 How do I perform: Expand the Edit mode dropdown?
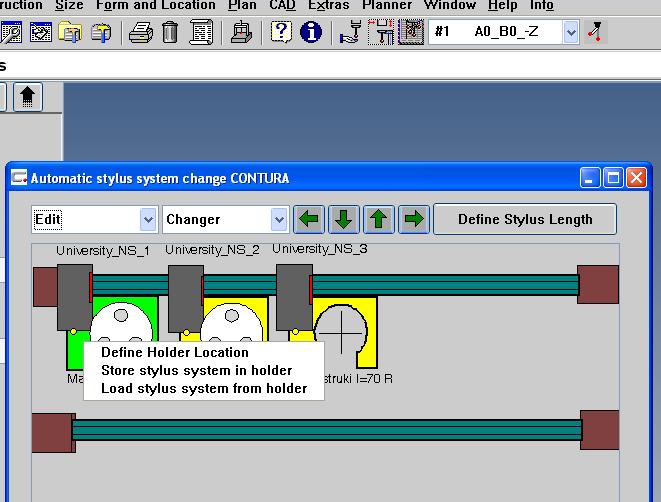pos(148,220)
